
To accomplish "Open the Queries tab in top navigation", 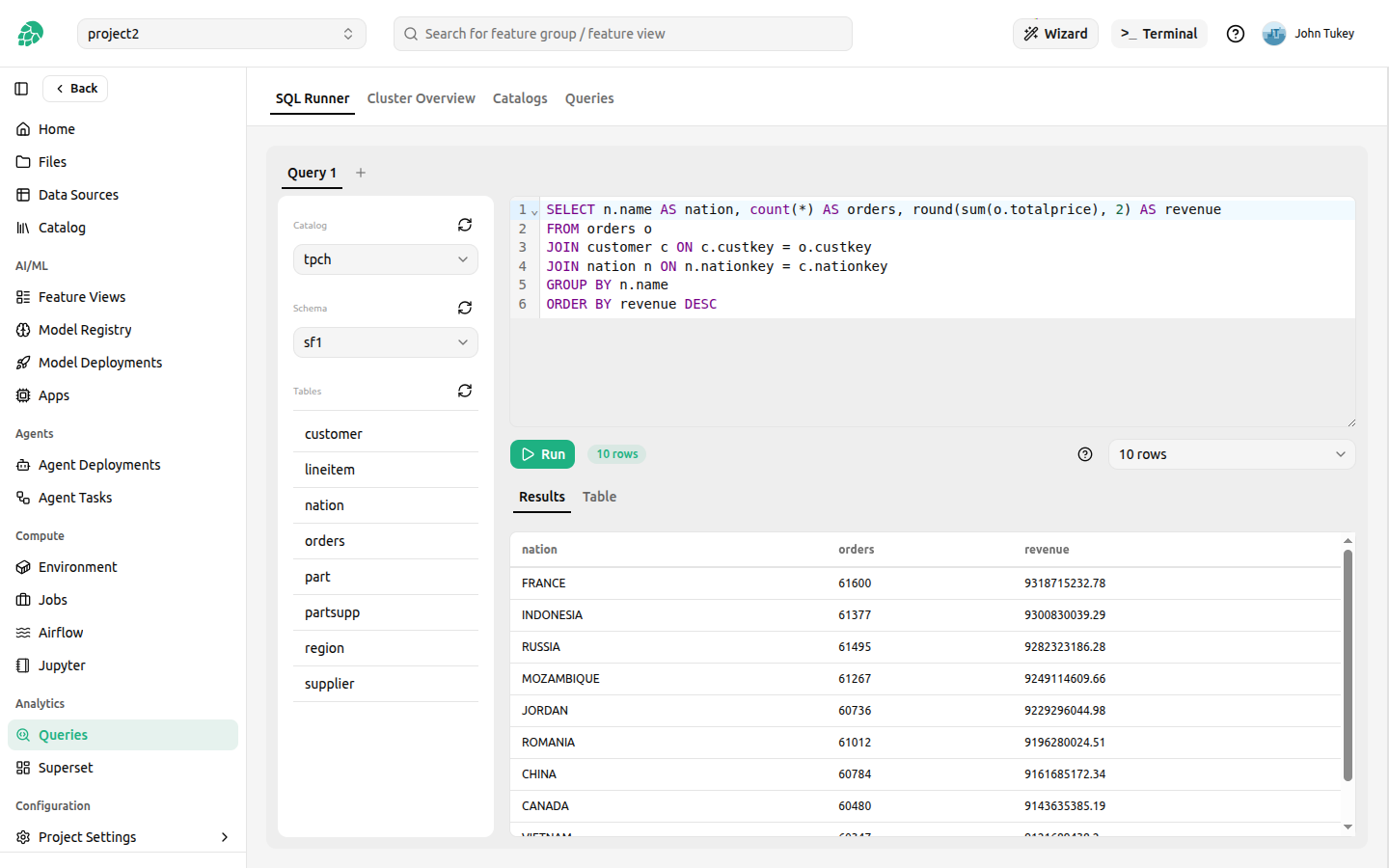I will click(x=589, y=98).
